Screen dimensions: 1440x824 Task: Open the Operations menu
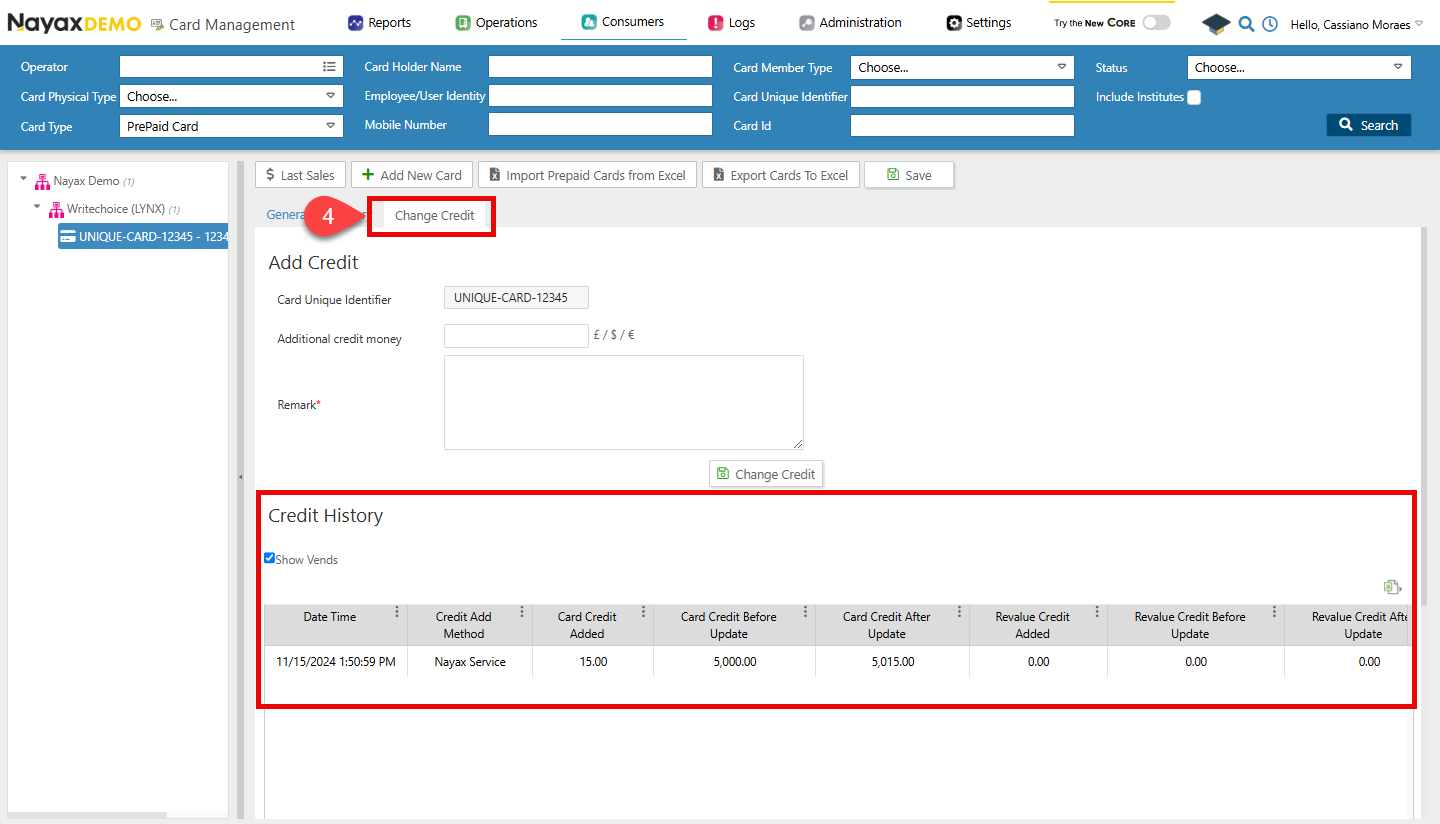(496, 22)
